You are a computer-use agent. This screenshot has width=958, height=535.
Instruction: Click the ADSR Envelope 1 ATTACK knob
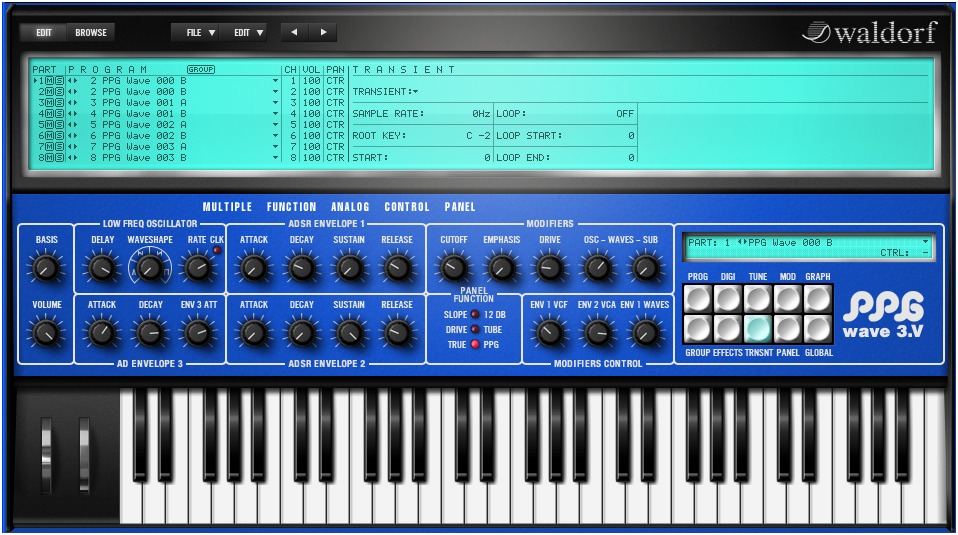[254, 268]
